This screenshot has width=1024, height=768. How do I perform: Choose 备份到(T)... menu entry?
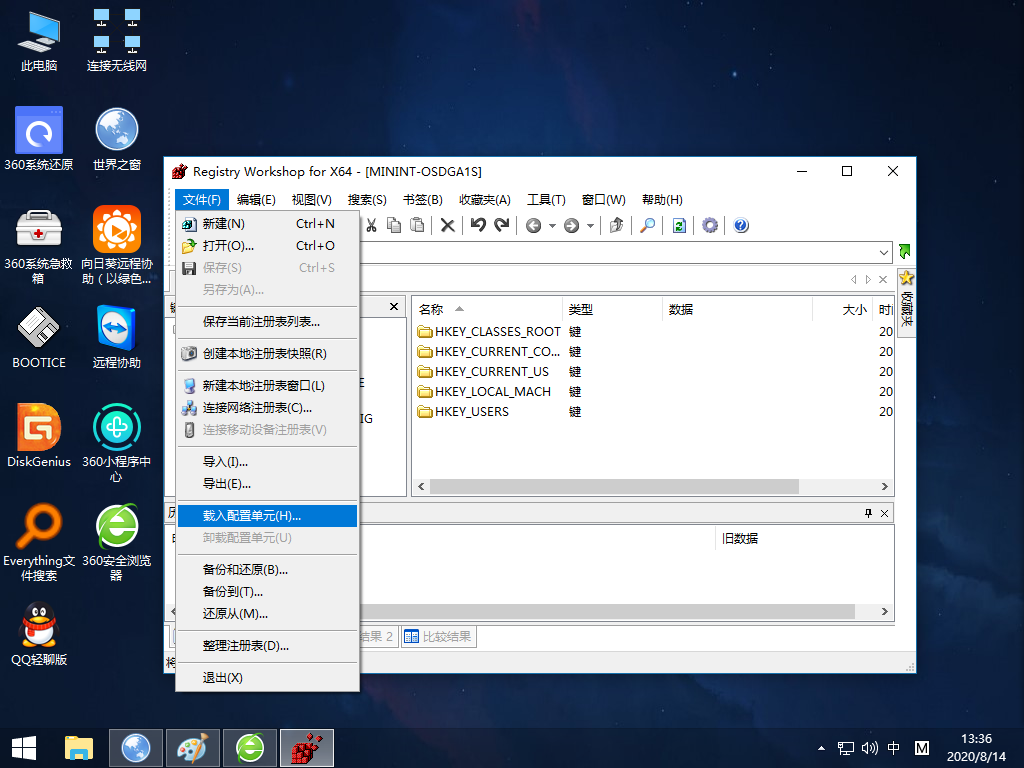point(268,592)
